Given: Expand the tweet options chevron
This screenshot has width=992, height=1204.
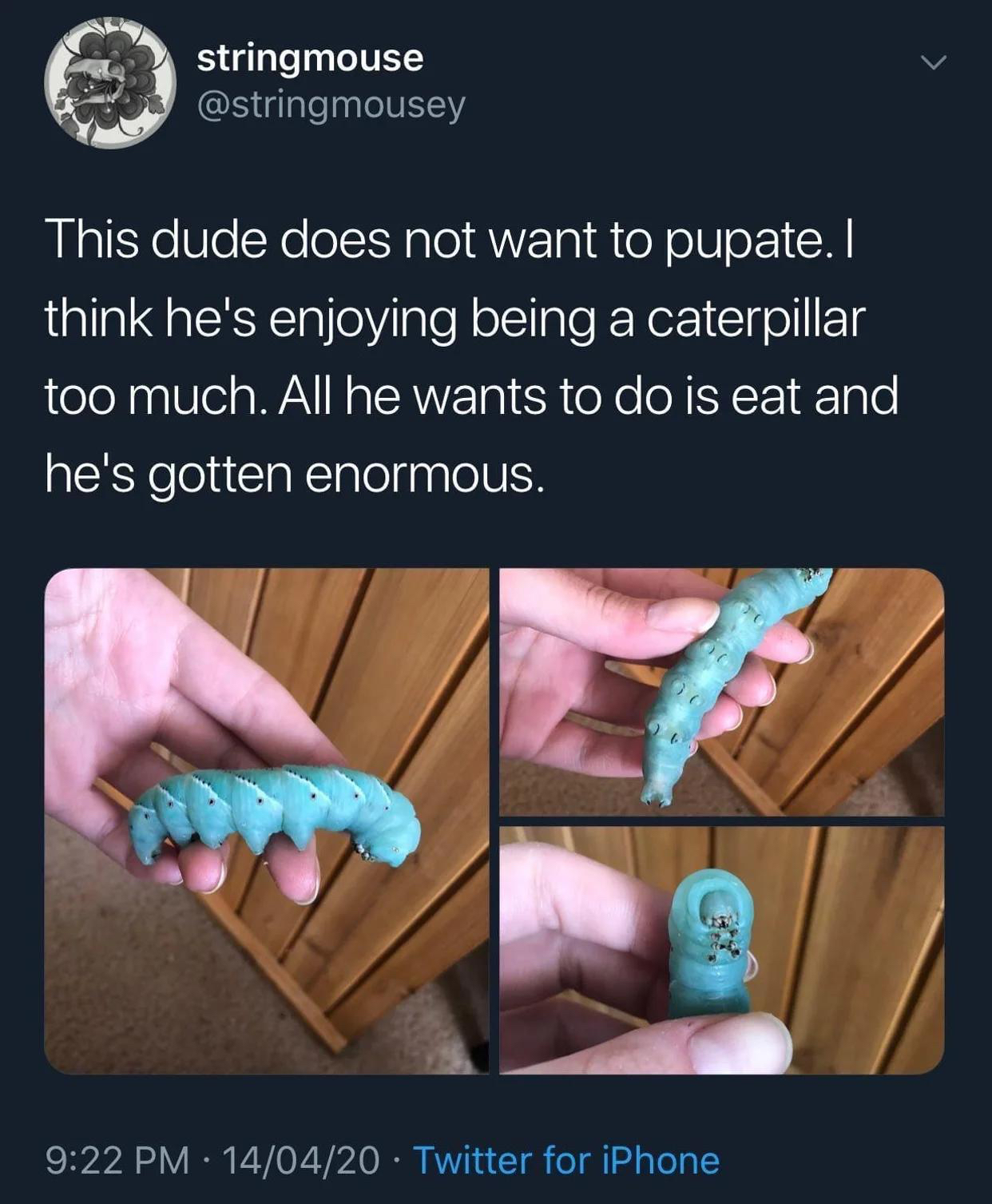Looking at the screenshot, I should [x=932, y=62].
